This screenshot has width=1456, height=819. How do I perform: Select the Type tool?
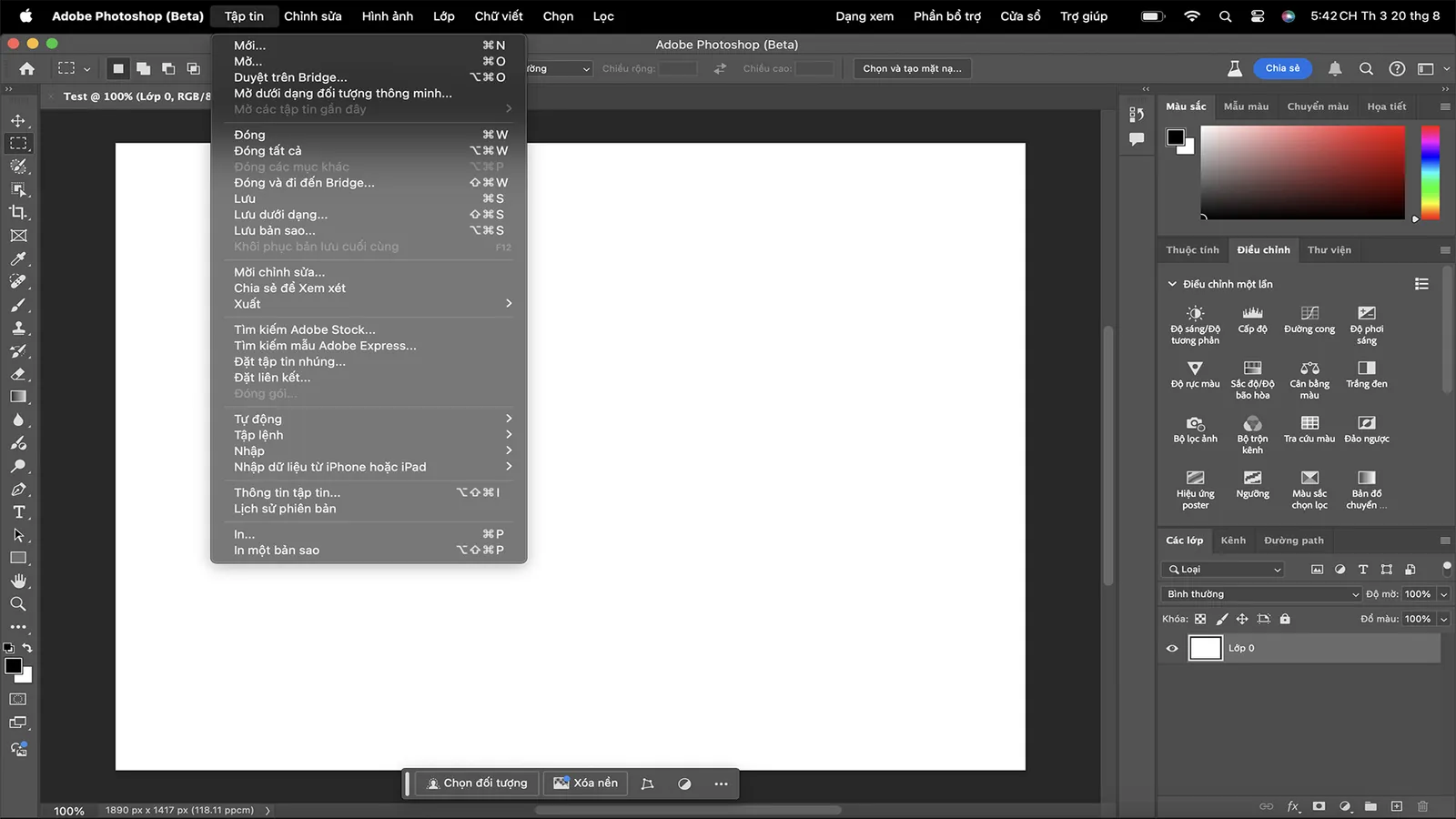(x=18, y=512)
